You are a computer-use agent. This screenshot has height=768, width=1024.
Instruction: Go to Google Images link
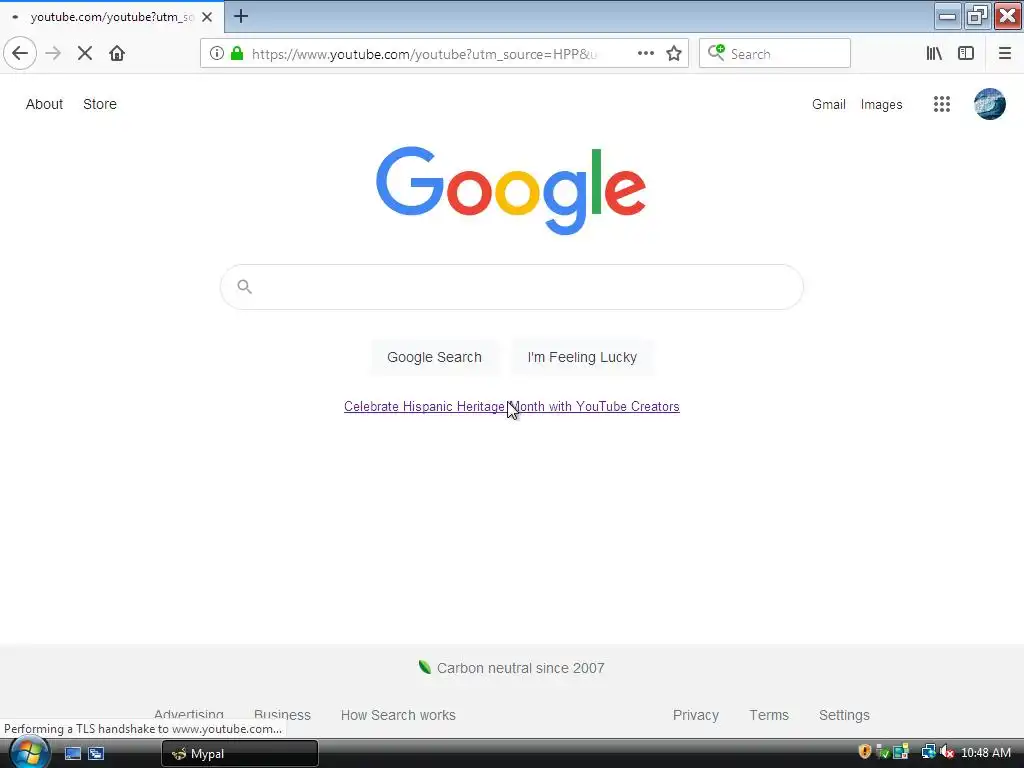tap(881, 104)
